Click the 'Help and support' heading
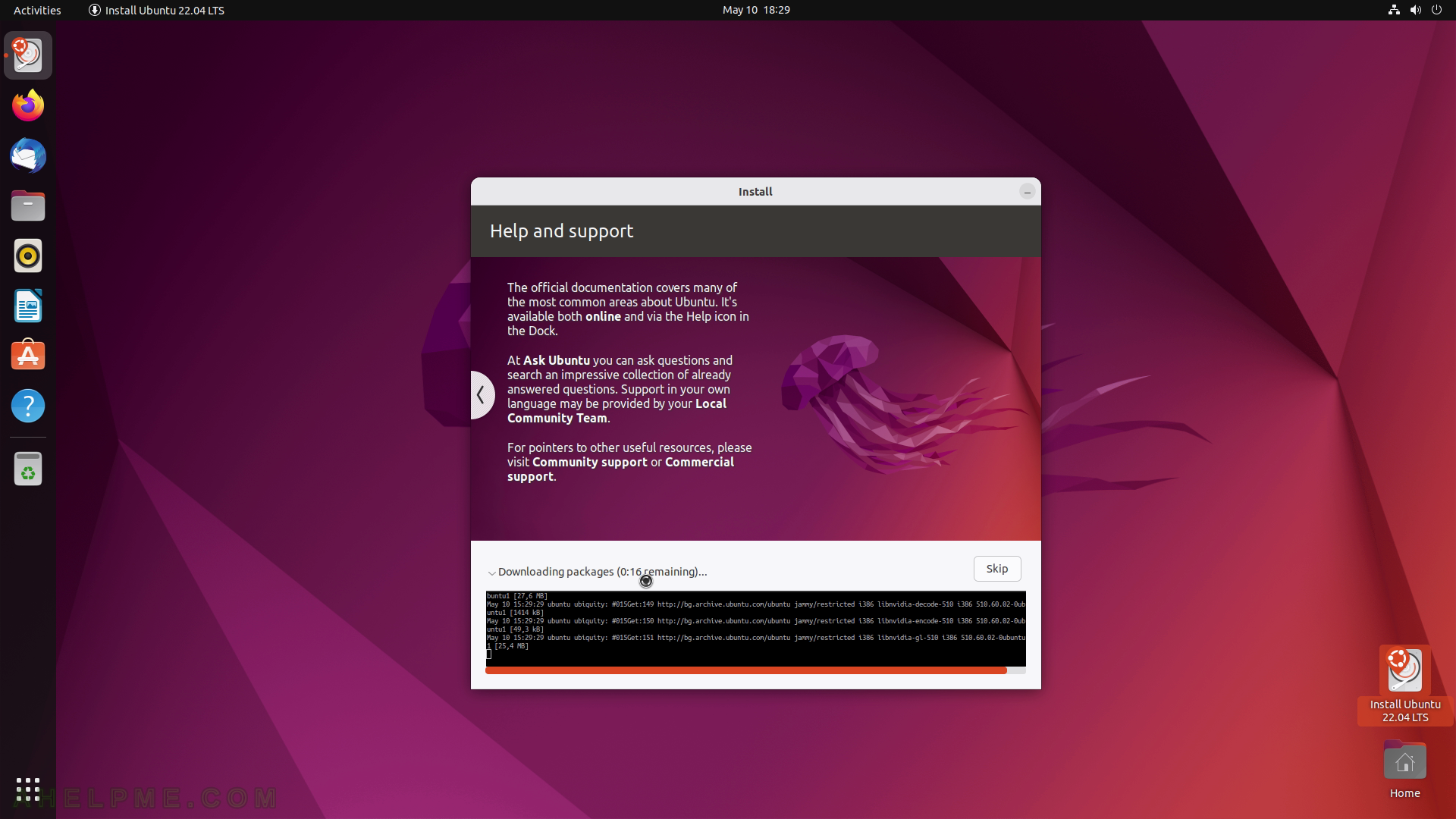Viewport: 1456px width, 819px height. pos(561,231)
